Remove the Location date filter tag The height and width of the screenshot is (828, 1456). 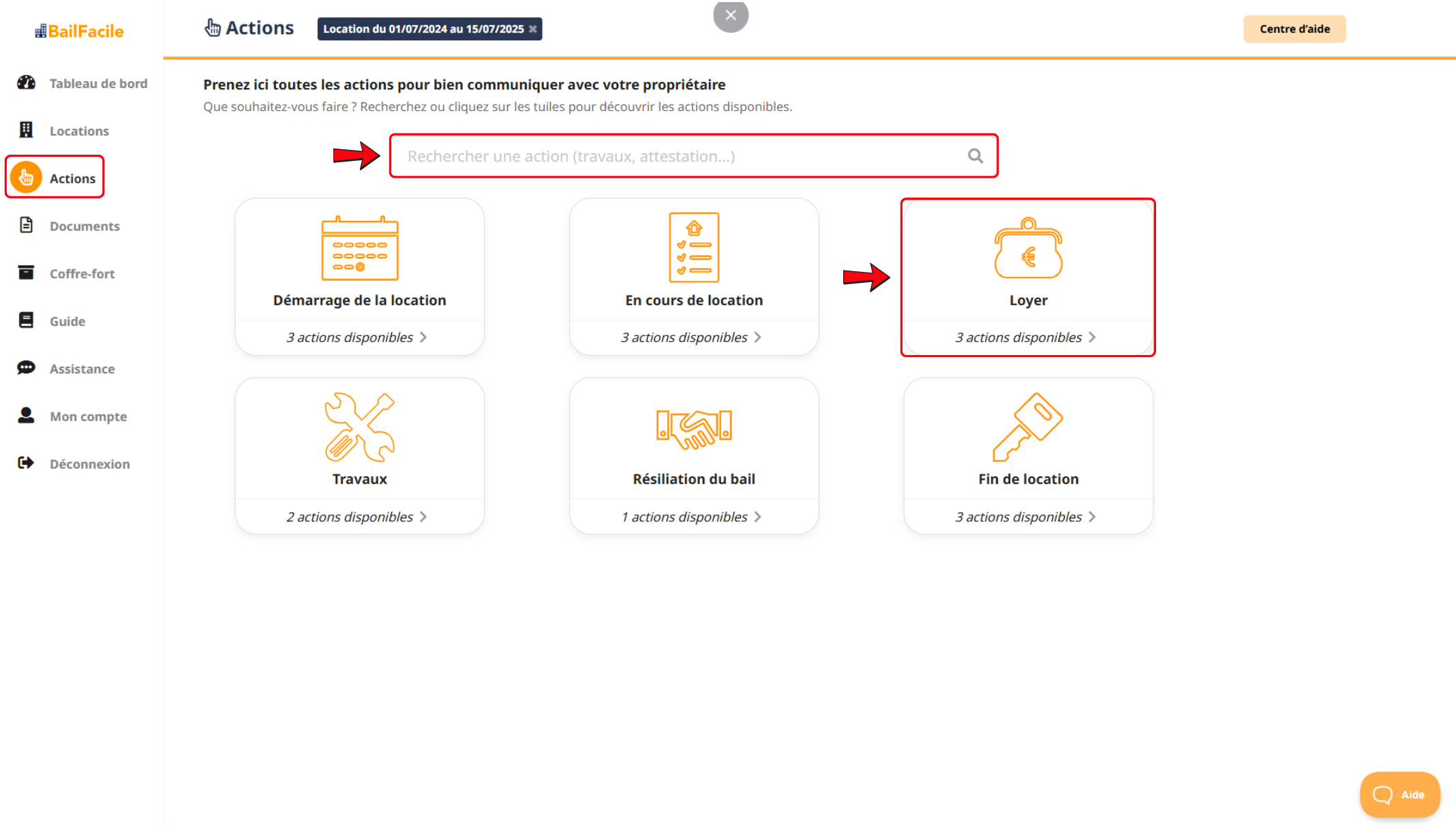point(533,29)
